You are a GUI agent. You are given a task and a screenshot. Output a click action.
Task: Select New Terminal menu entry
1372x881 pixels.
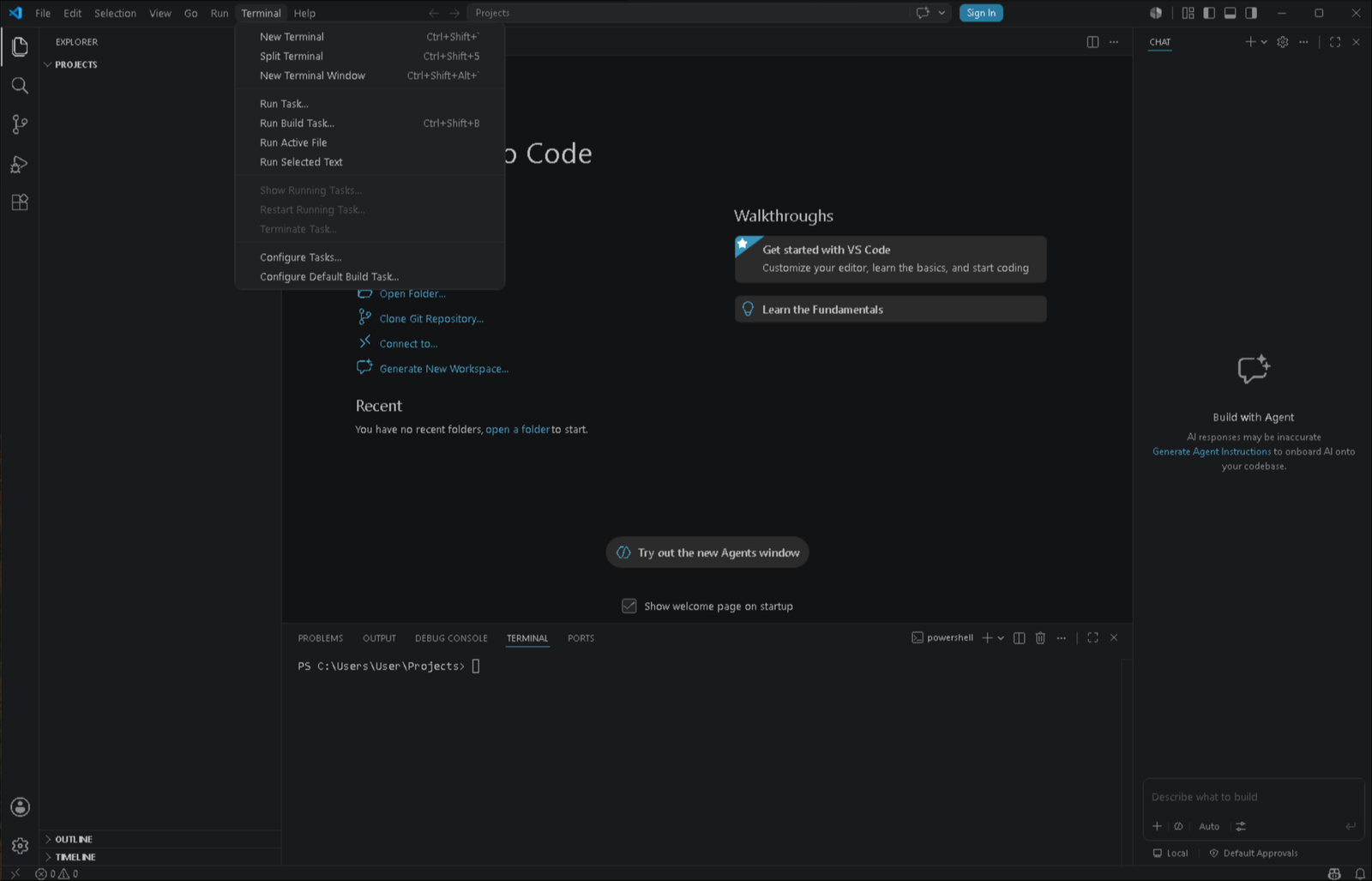click(370, 37)
